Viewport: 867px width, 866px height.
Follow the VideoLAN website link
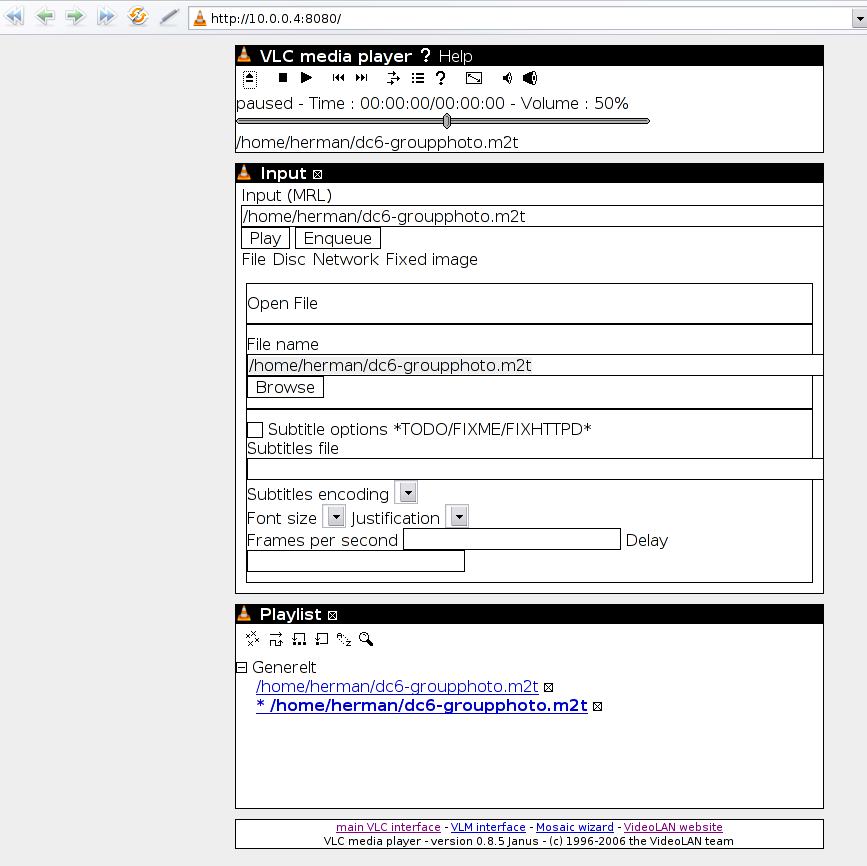pos(673,827)
